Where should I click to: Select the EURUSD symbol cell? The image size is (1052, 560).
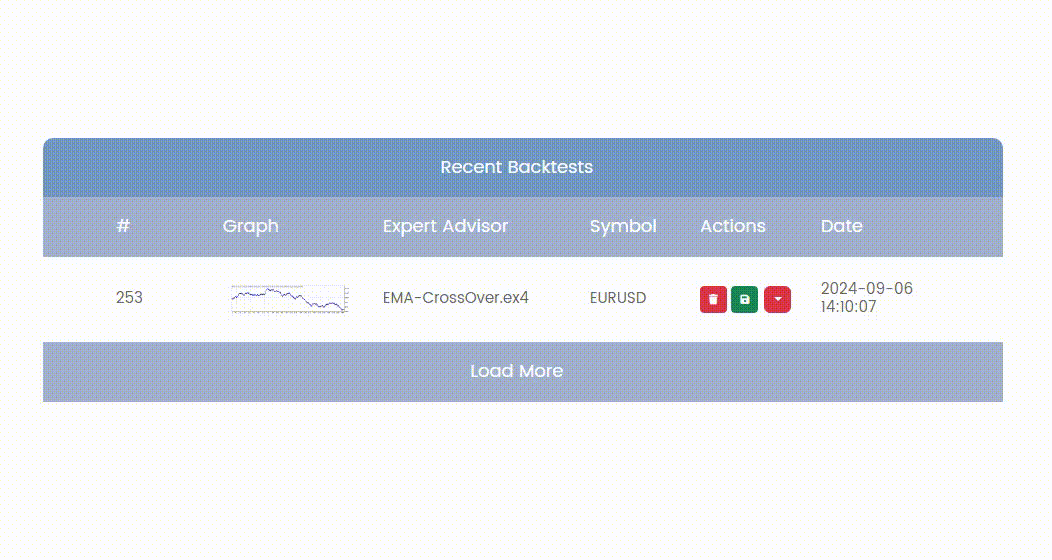click(618, 297)
